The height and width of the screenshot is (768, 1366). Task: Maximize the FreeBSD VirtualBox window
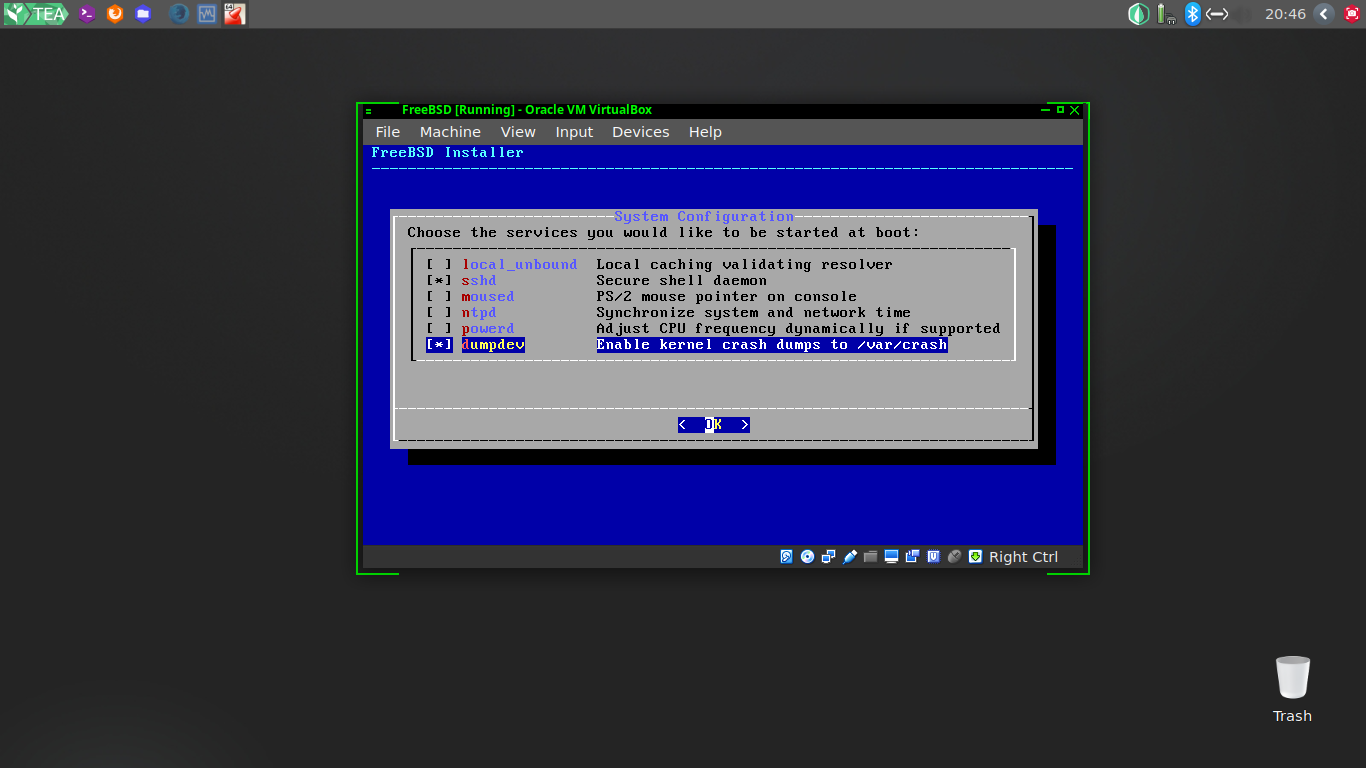click(x=1060, y=110)
